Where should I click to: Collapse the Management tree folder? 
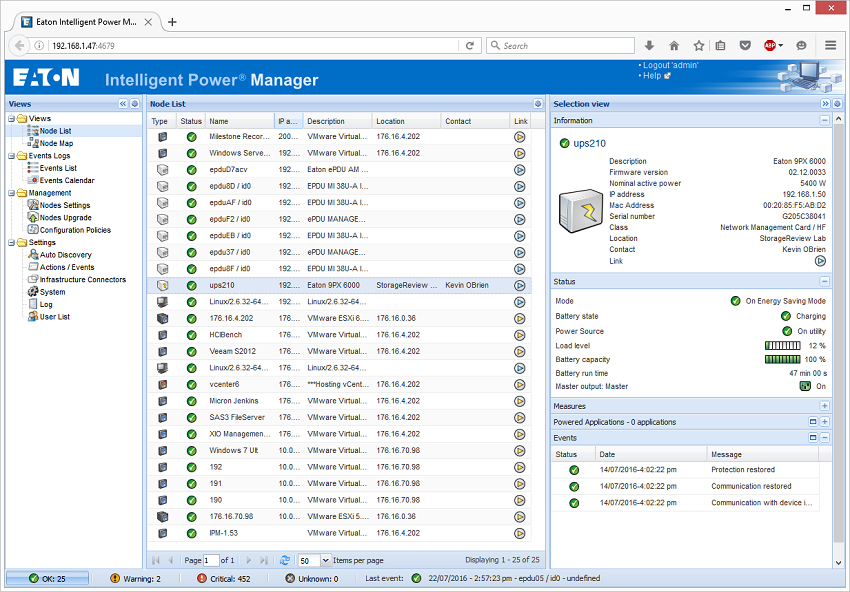pos(11,192)
